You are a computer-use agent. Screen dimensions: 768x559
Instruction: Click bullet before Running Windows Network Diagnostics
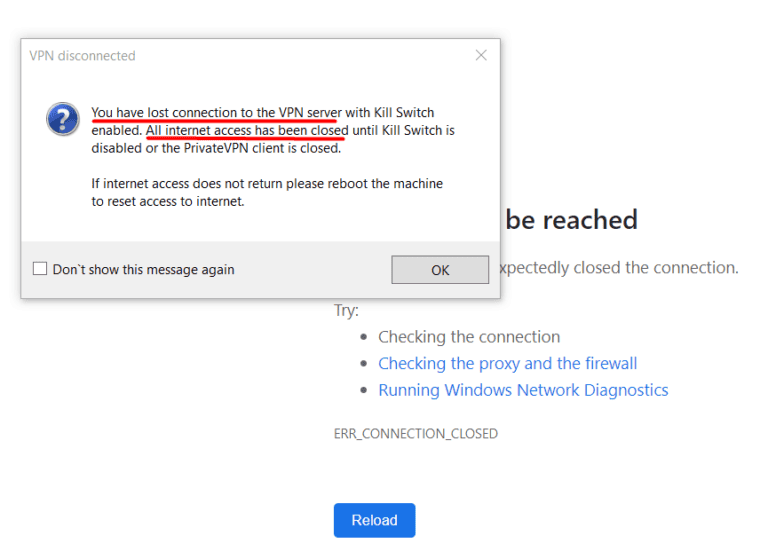click(364, 391)
